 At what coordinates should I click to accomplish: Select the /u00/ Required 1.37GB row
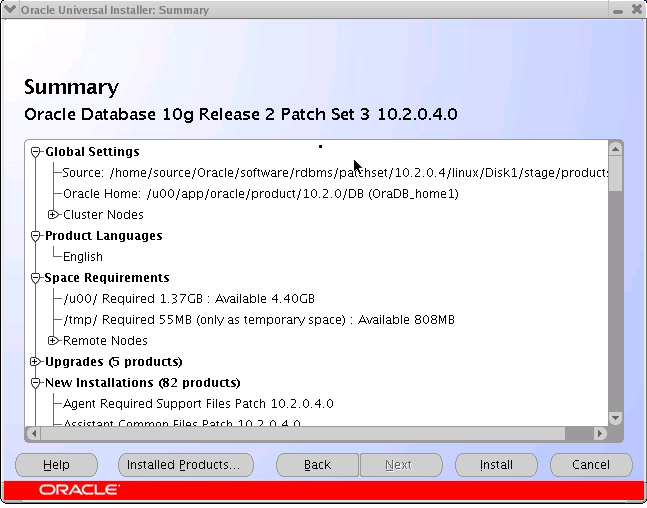[189, 299]
